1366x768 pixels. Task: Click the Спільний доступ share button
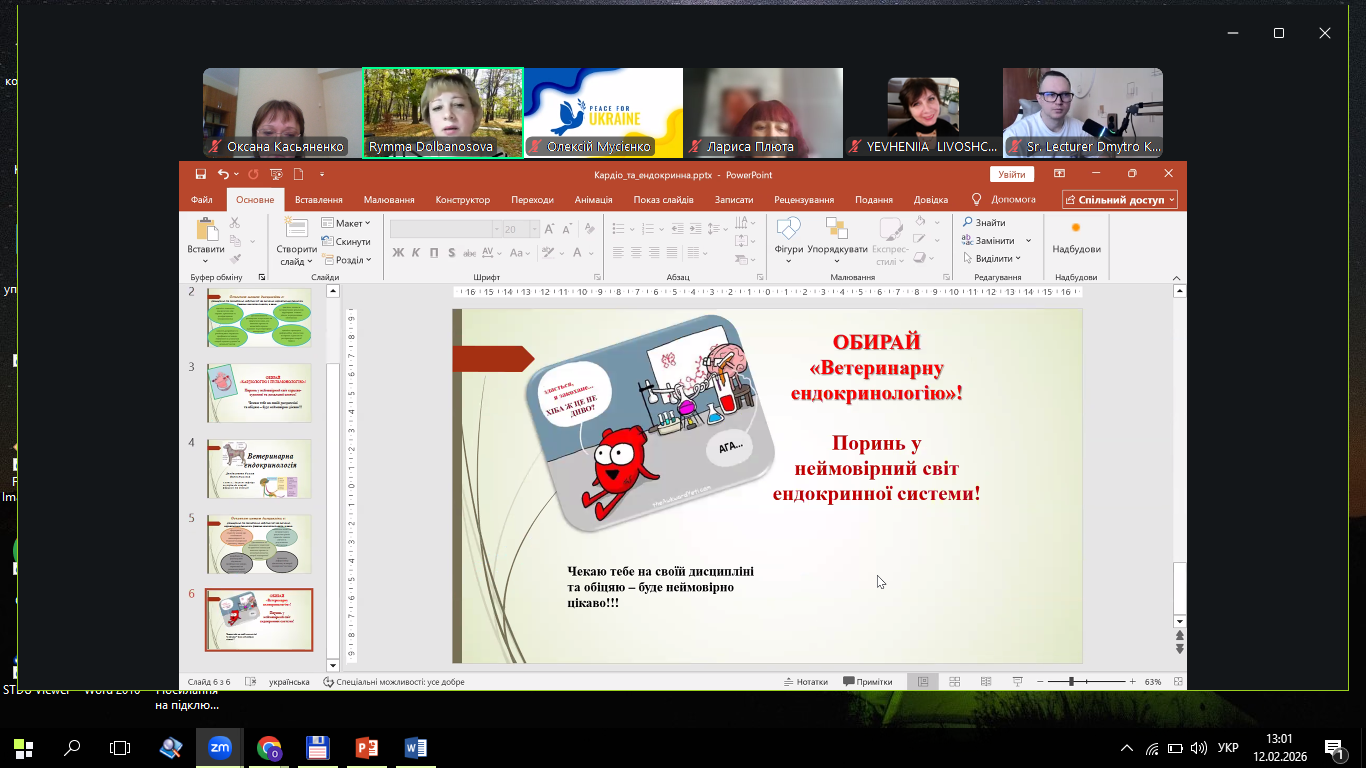pos(1119,200)
